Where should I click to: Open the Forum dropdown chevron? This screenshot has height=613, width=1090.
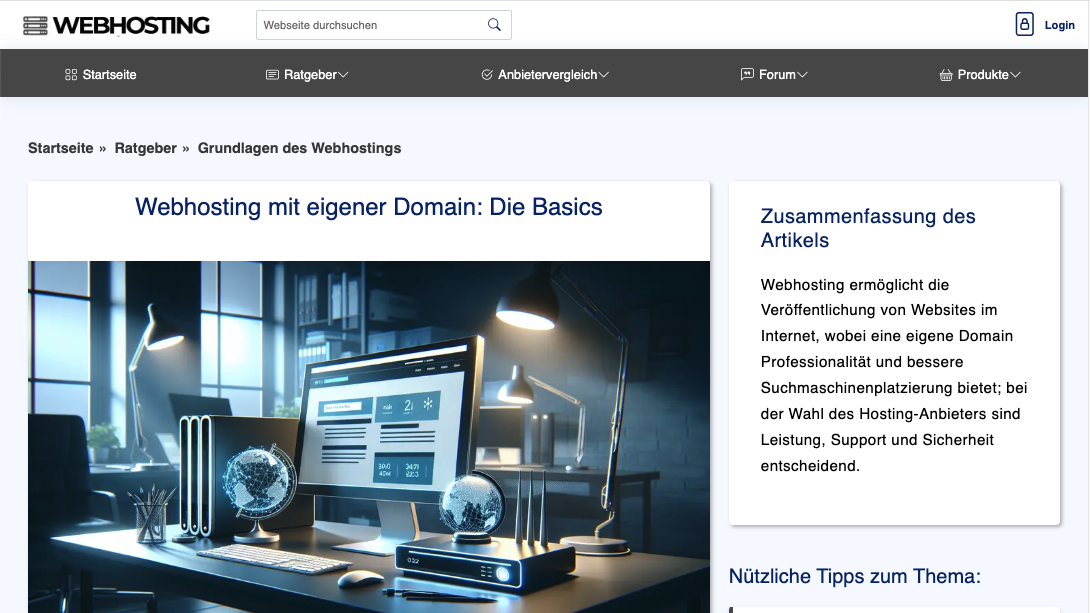tap(802, 75)
